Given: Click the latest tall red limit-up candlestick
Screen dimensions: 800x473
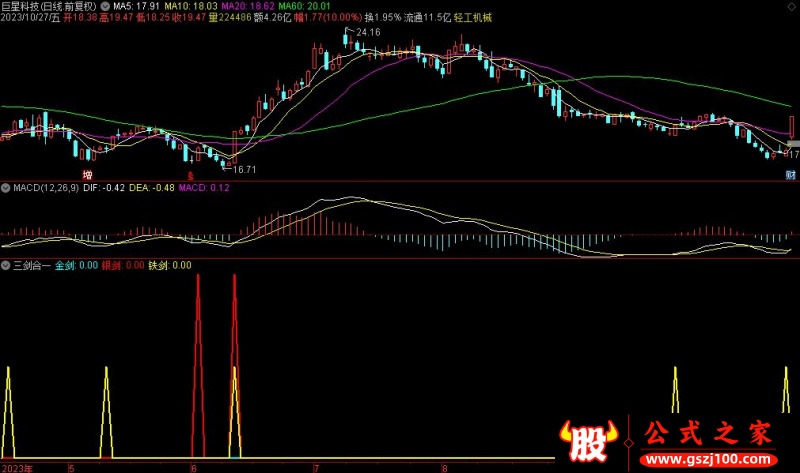Looking at the screenshot, I should 791,127.
